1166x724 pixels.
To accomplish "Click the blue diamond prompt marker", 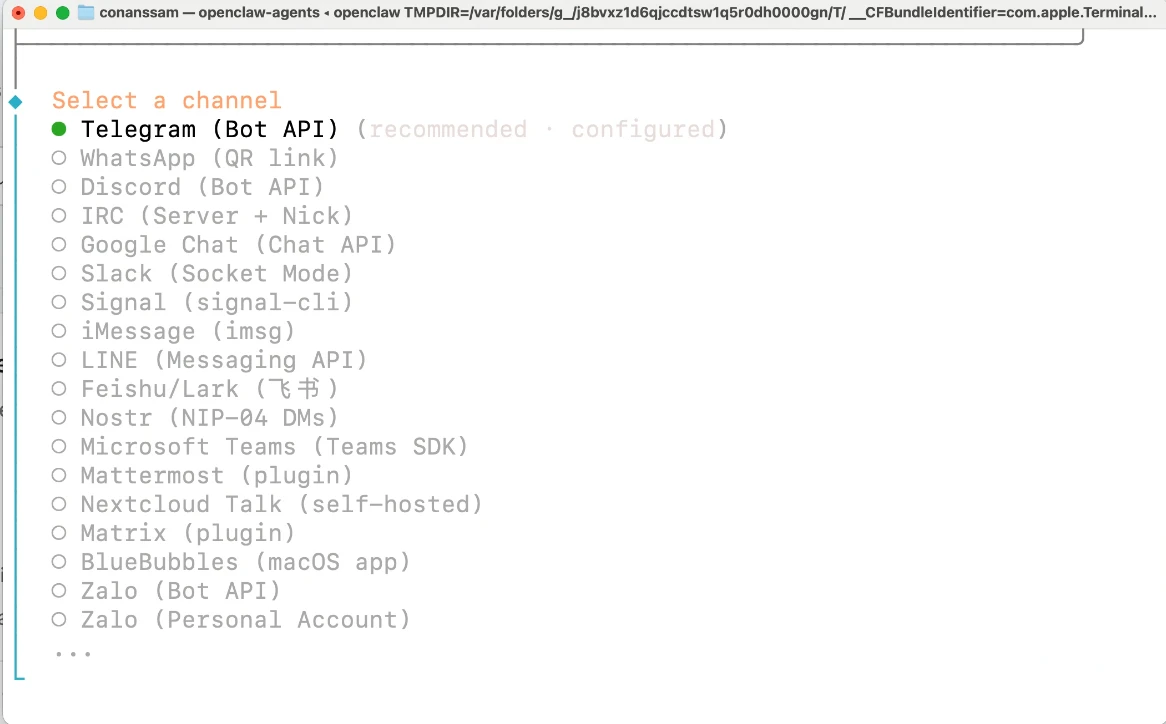I will tap(15, 102).
